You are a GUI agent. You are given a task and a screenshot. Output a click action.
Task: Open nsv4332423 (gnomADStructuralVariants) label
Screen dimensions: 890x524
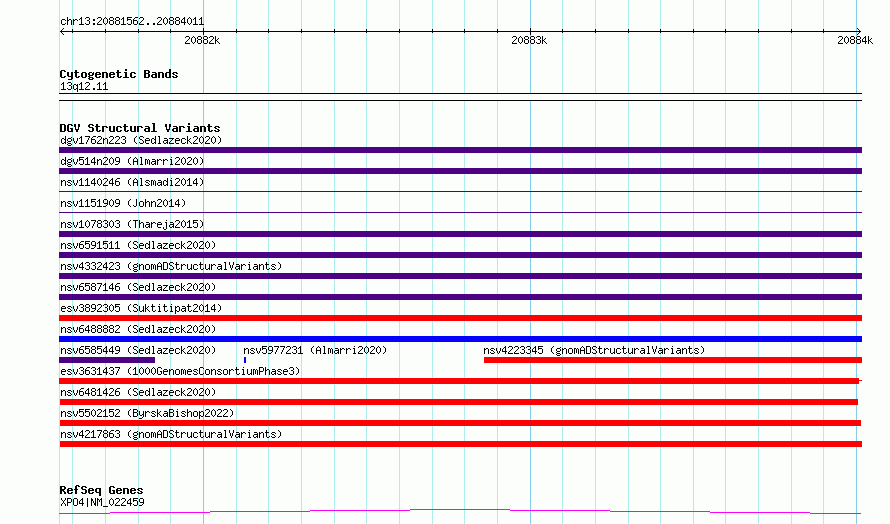171,266
